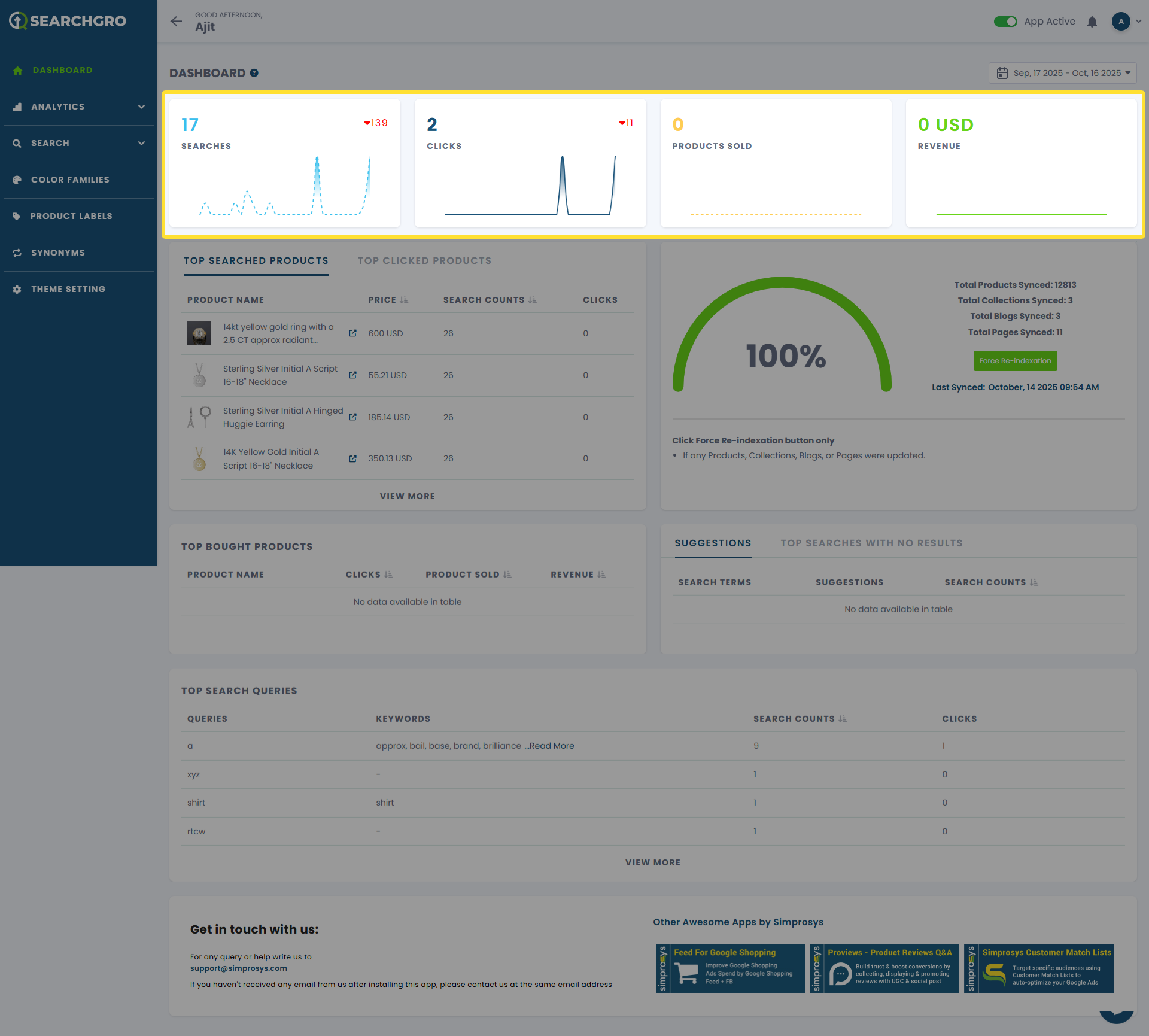This screenshot has height=1036, width=1149.
Task: Switch to Top Searches With No Results tab
Action: [x=871, y=543]
